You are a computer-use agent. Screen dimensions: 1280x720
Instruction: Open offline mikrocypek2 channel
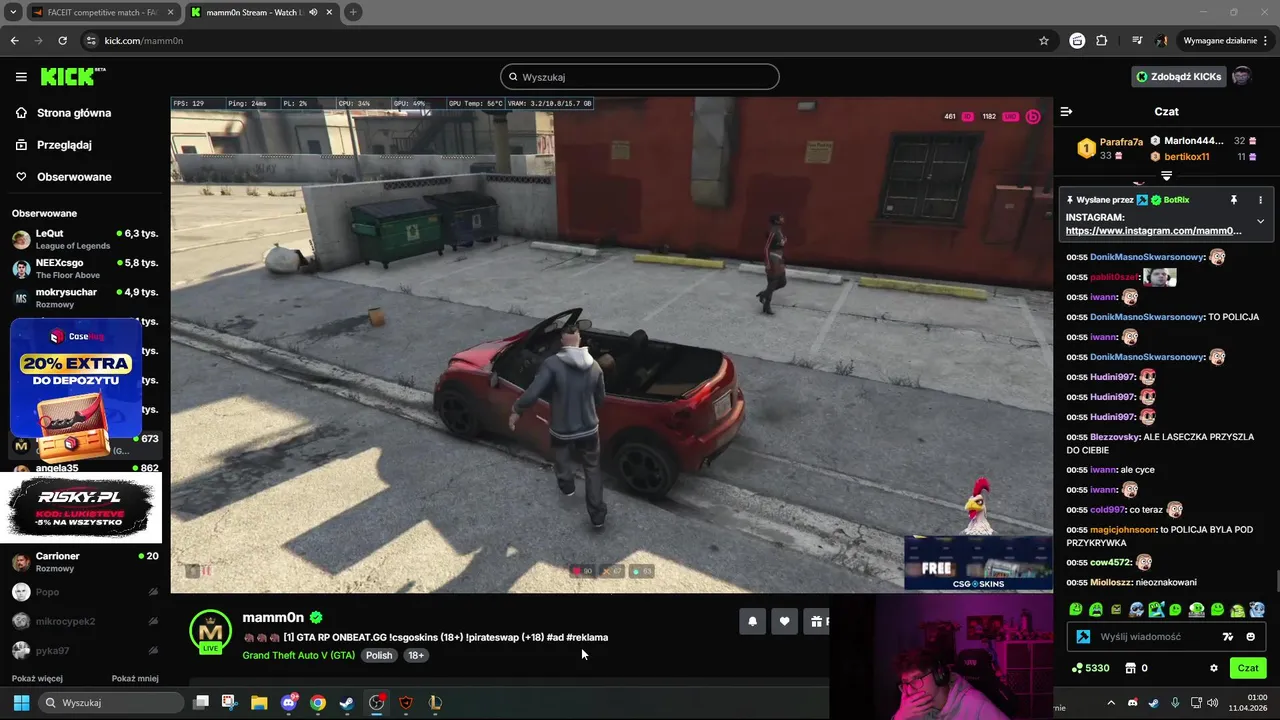[85, 621]
